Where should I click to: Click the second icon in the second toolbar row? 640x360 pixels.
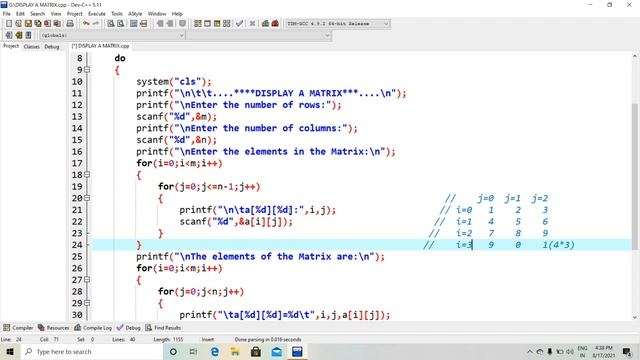tap(18, 35)
